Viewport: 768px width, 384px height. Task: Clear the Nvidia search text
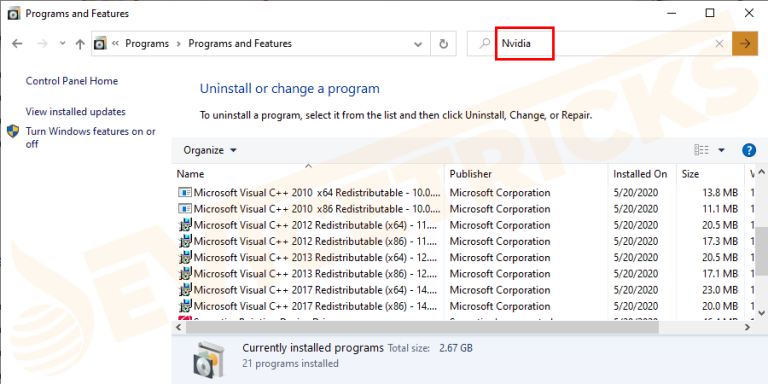719,44
